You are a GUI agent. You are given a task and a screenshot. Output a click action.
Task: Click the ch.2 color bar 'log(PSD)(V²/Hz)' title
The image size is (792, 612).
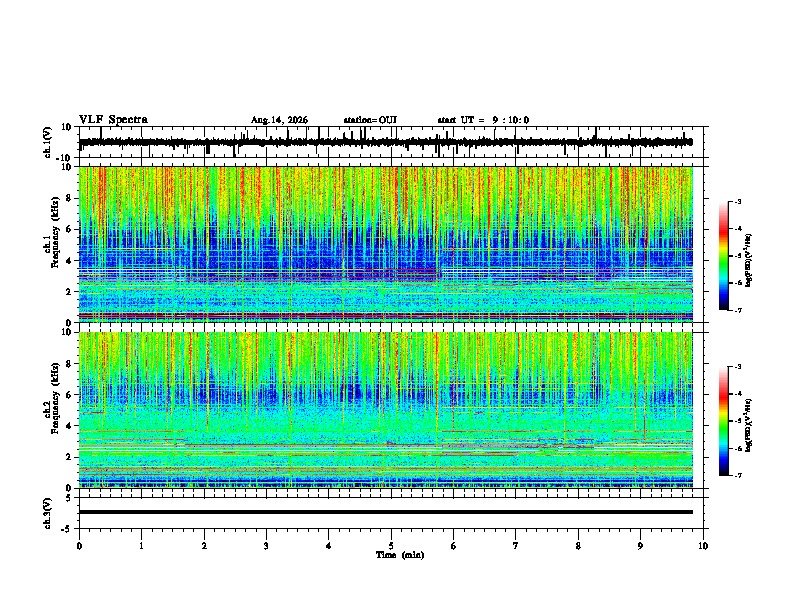(x=748, y=425)
